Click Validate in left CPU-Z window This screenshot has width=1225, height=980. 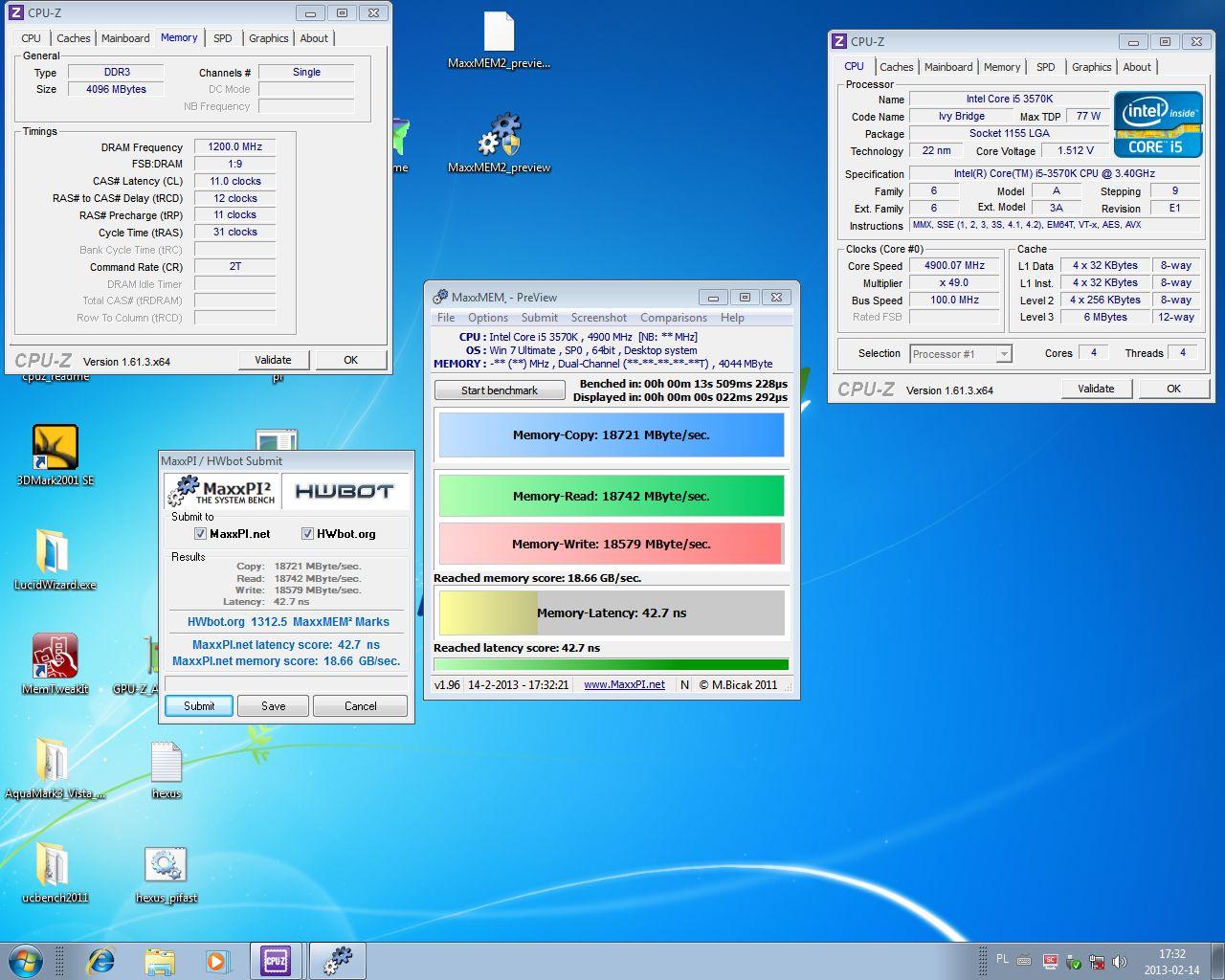(x=274, y=360)
